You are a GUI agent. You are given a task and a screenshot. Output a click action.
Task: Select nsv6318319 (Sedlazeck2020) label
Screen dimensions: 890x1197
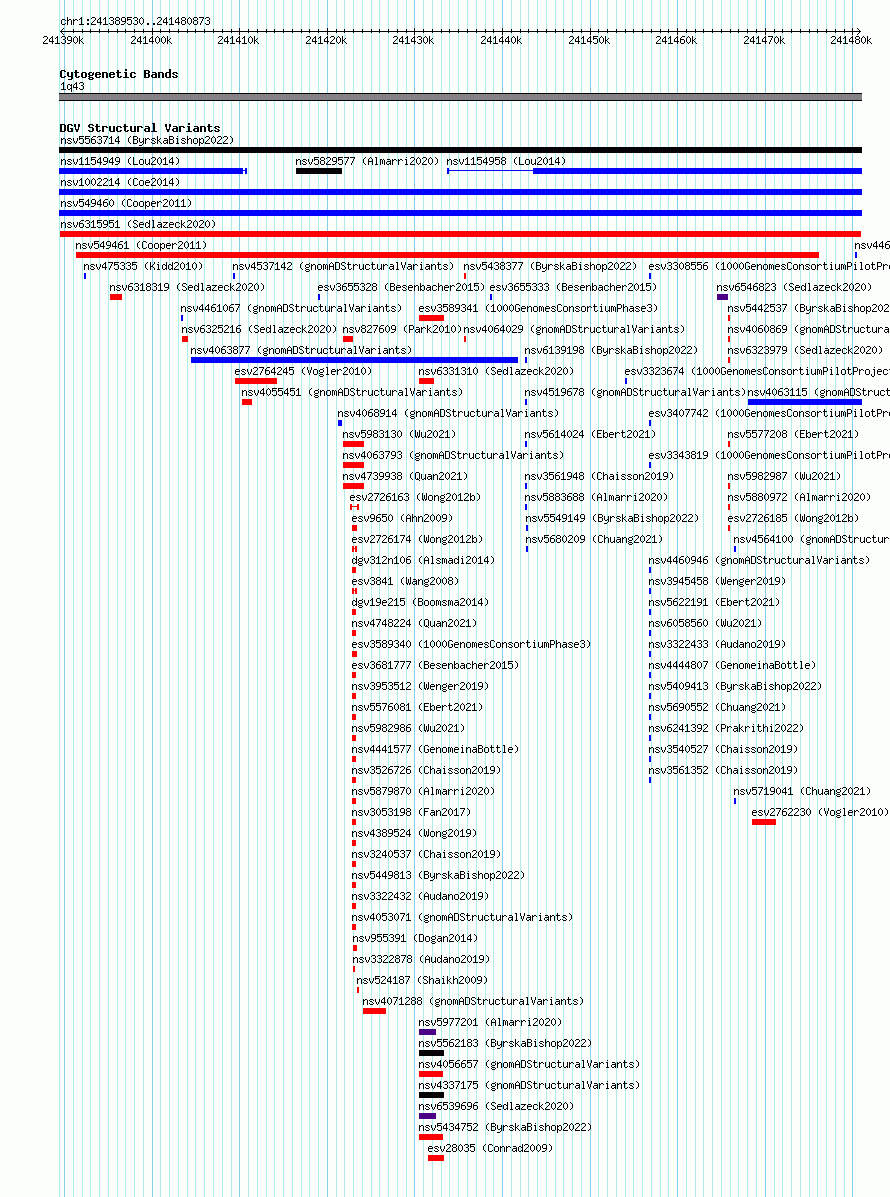click(187, 287)
